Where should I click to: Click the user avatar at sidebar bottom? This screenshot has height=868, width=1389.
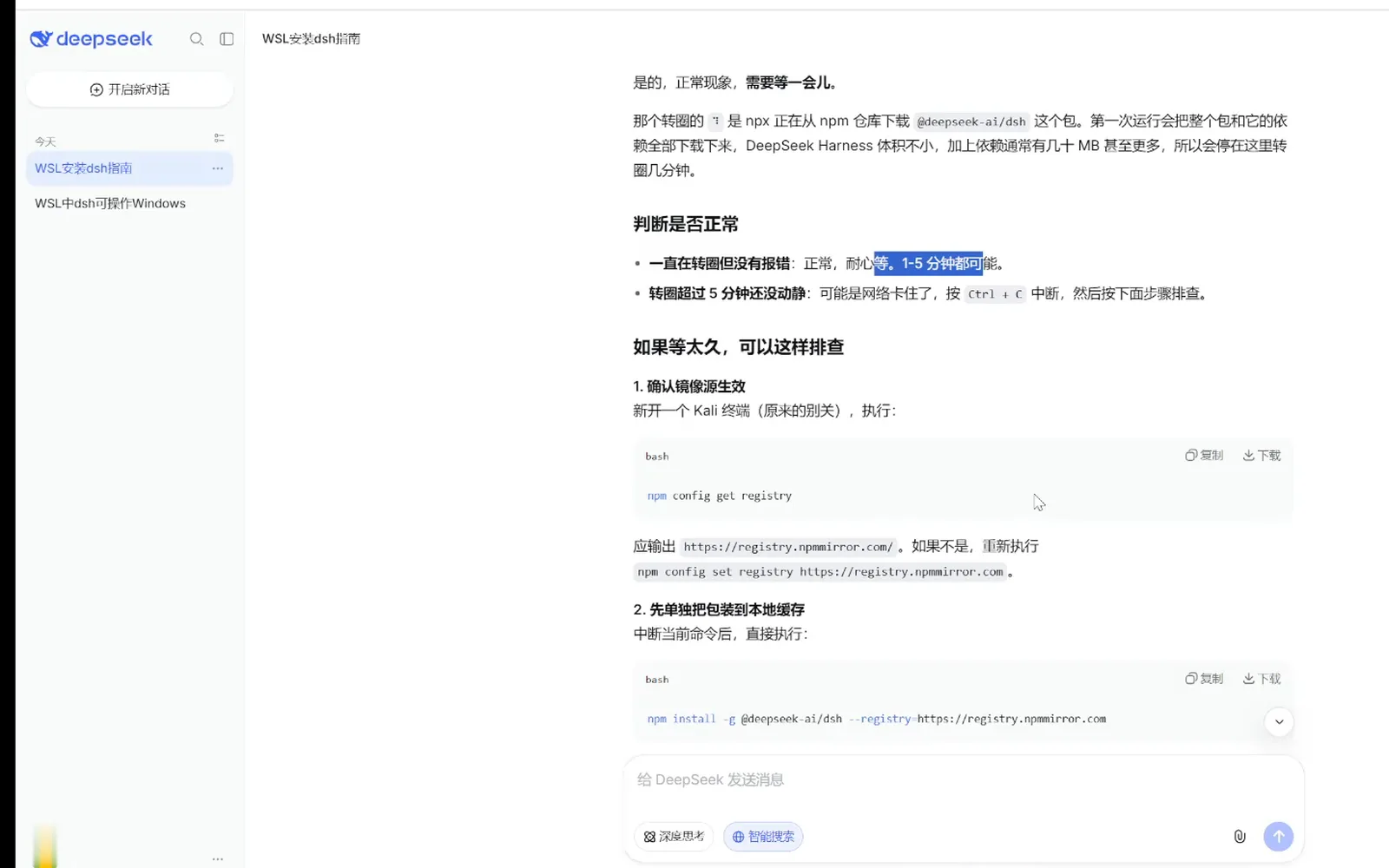(x=45, y=847)
